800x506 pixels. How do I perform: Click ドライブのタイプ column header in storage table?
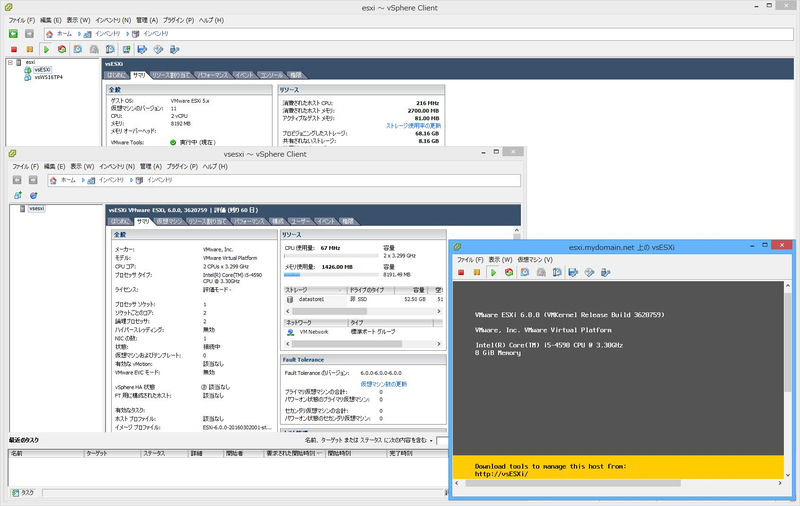point(371,290)
